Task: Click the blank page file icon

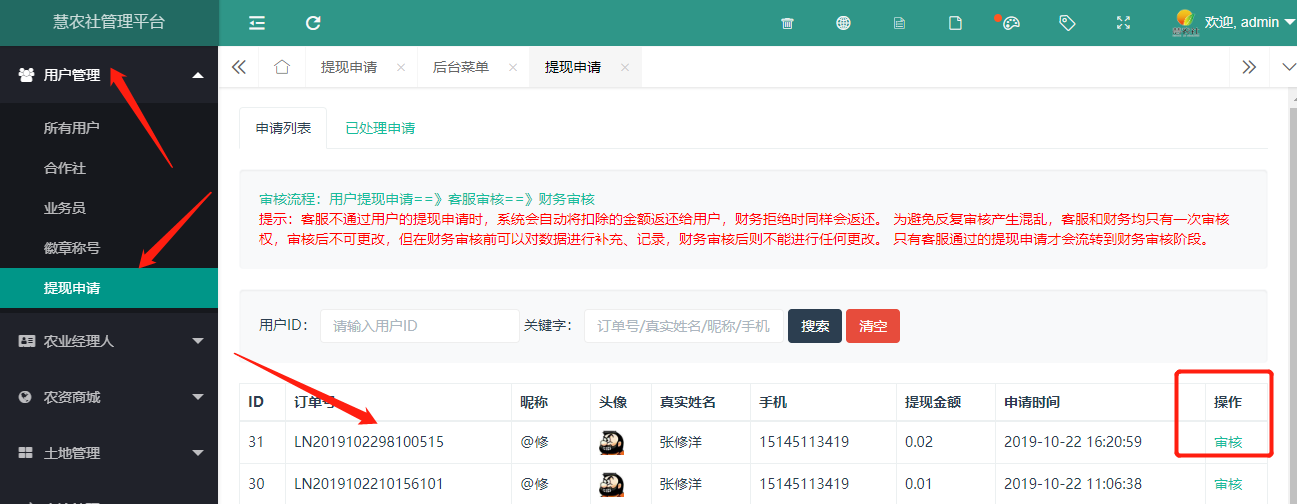Action: tap(955, 23)
